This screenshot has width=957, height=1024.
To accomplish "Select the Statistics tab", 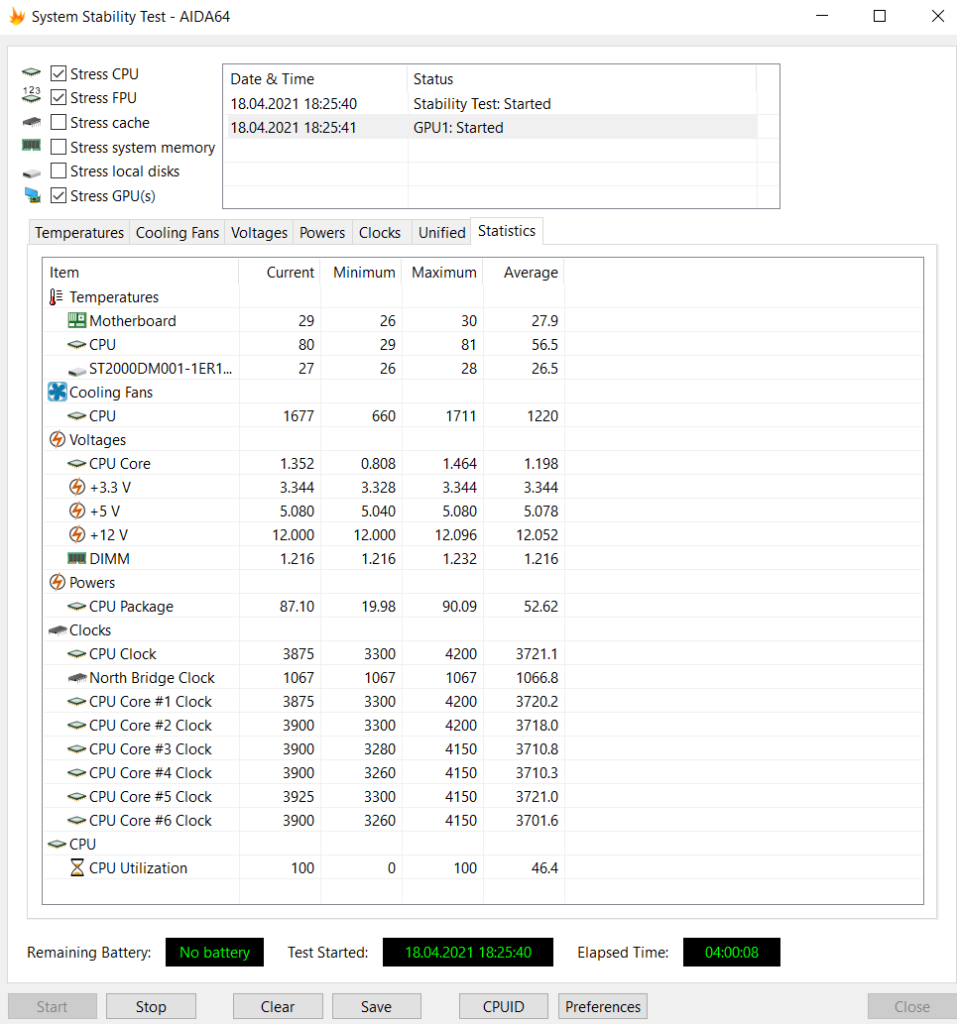I will [x=506, y=231].
